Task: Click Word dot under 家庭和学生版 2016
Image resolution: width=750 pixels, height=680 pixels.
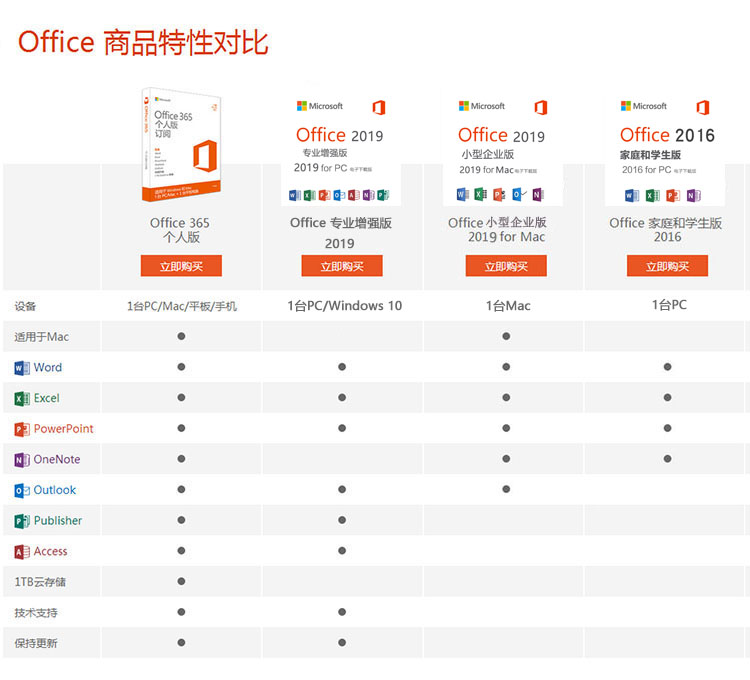Action: pos(667,367)
